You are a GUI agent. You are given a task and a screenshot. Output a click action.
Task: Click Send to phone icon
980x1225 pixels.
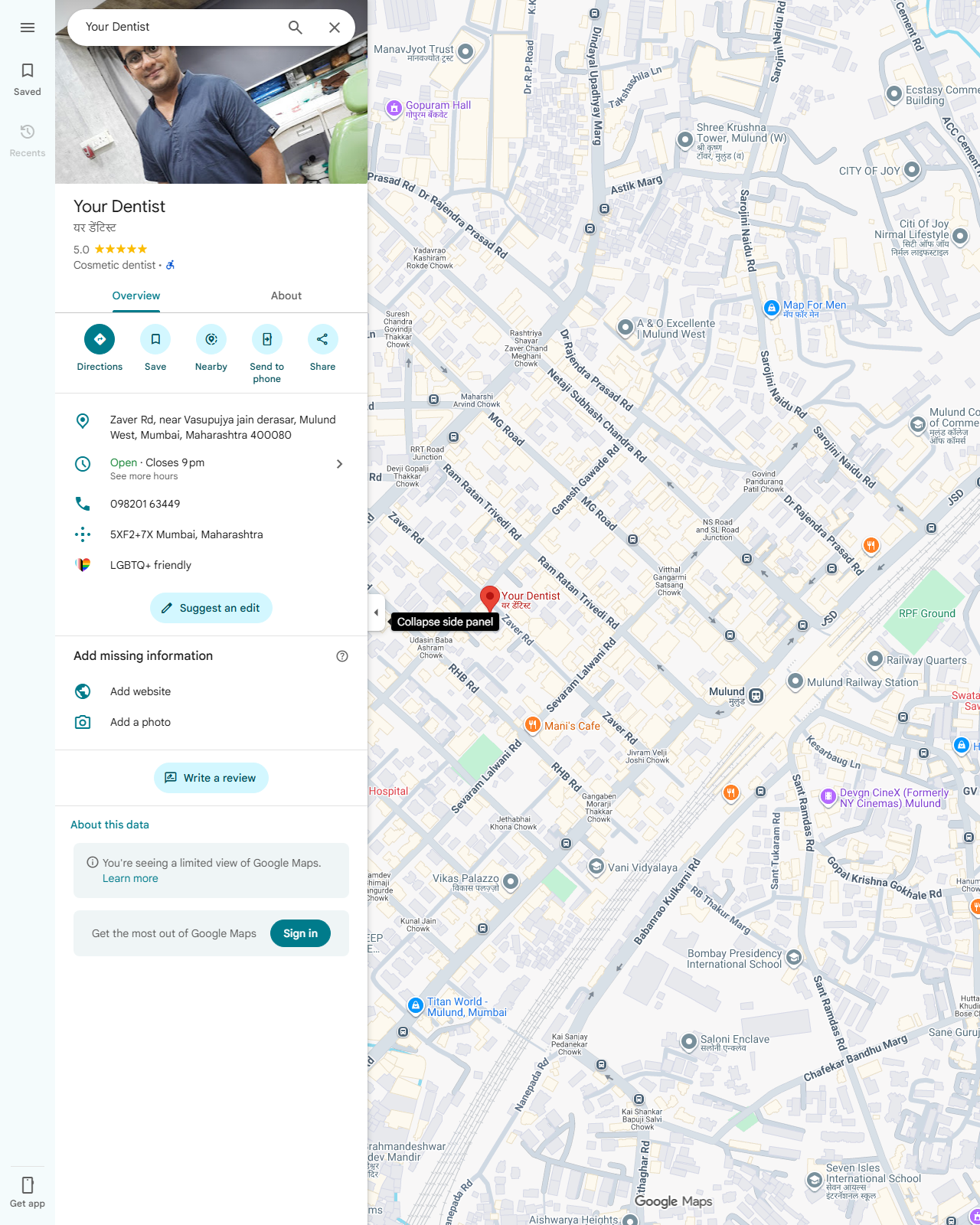(x=267, y=339)
